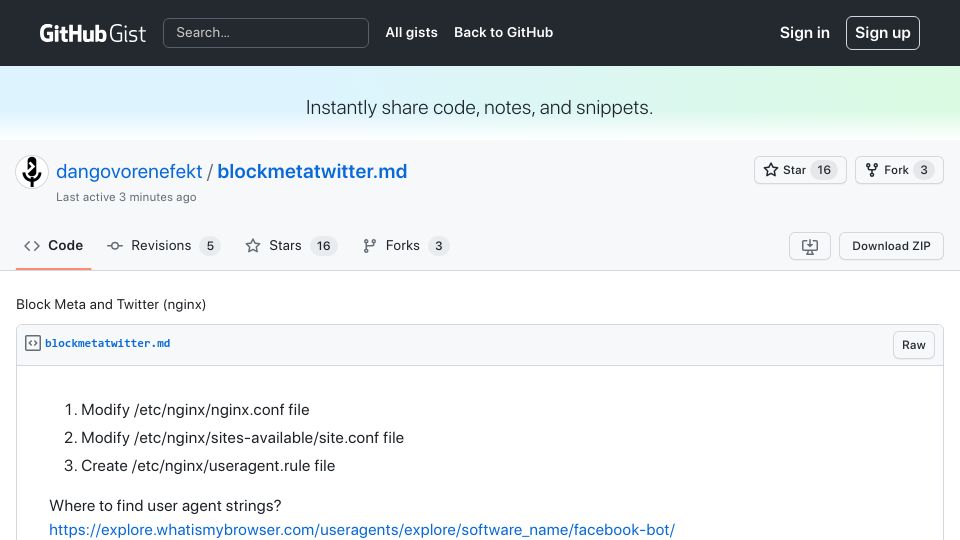Open the GitHub Gist logo home link

[x=92, y=33]
